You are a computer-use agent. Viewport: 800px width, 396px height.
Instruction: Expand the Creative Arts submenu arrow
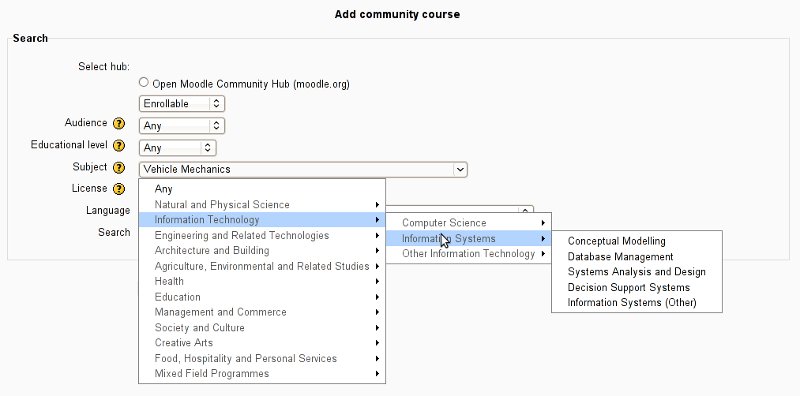377,343
